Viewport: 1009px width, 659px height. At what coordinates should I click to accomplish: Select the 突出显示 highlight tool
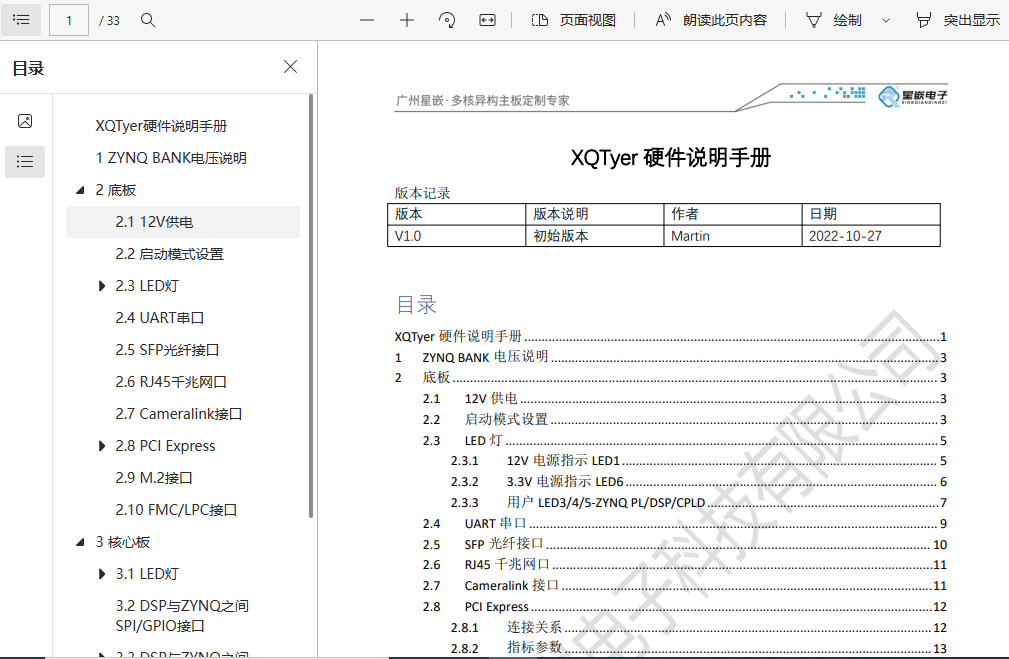(957, 20)
